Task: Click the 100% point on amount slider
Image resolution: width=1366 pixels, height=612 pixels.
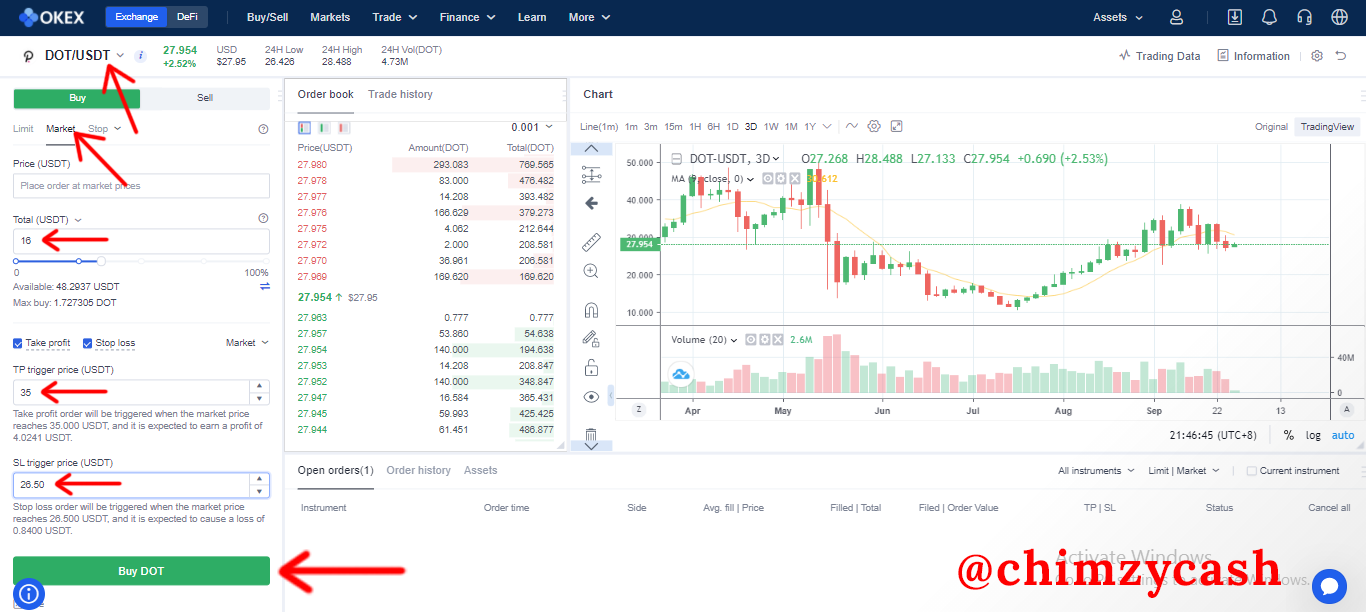Action: (x=266, y=261)
